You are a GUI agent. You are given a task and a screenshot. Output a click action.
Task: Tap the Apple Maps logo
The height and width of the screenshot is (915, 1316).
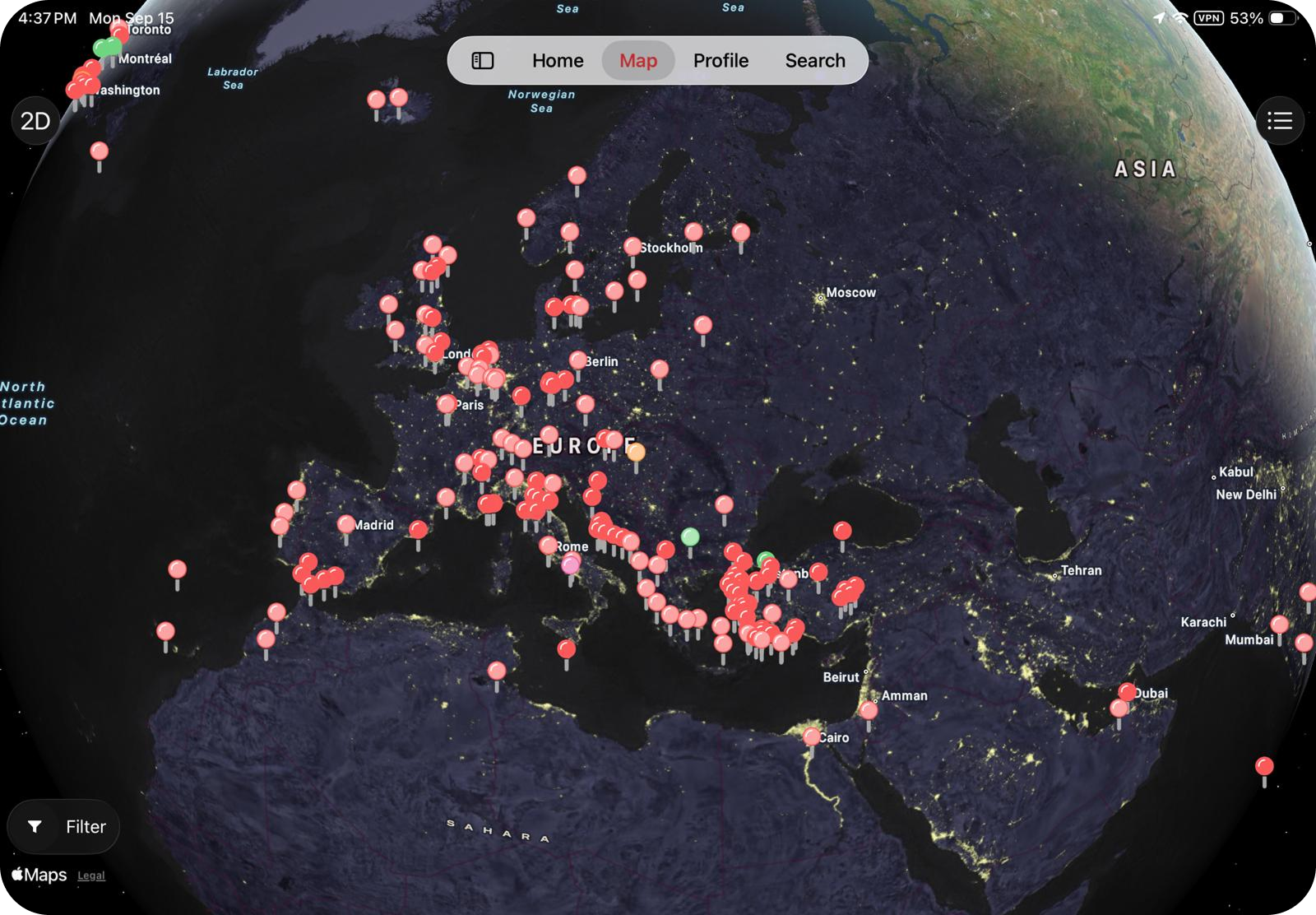(x=39, y=875)
